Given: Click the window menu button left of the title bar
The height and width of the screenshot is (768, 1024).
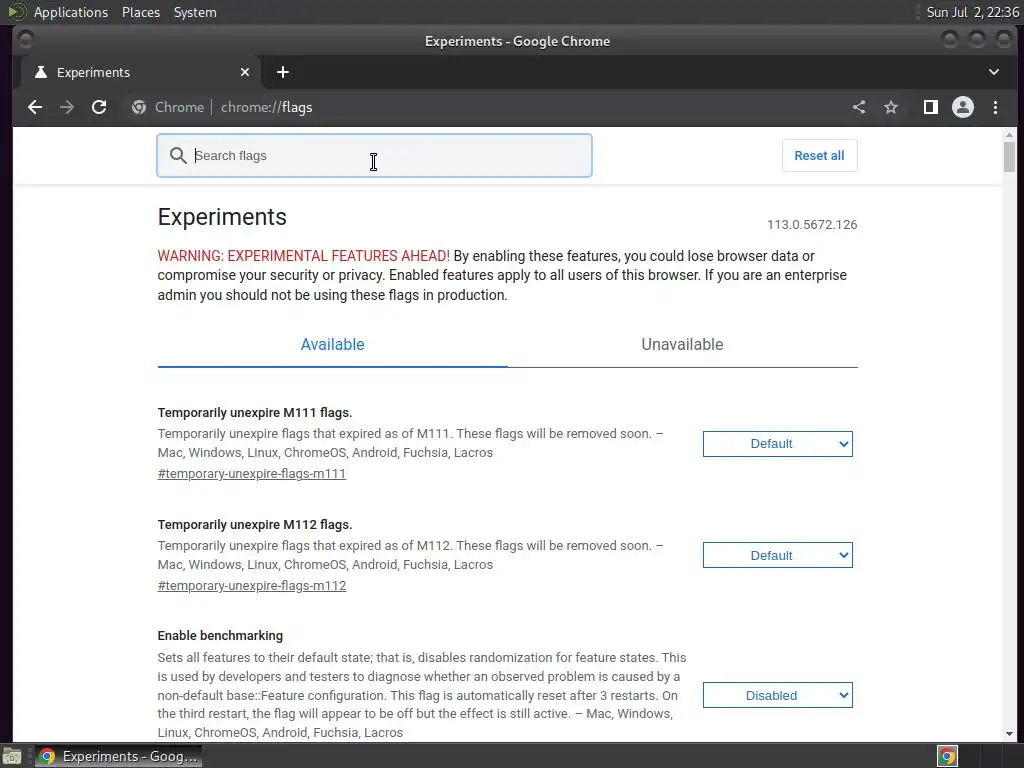Looking at the screenshot, I should [26, 40].
